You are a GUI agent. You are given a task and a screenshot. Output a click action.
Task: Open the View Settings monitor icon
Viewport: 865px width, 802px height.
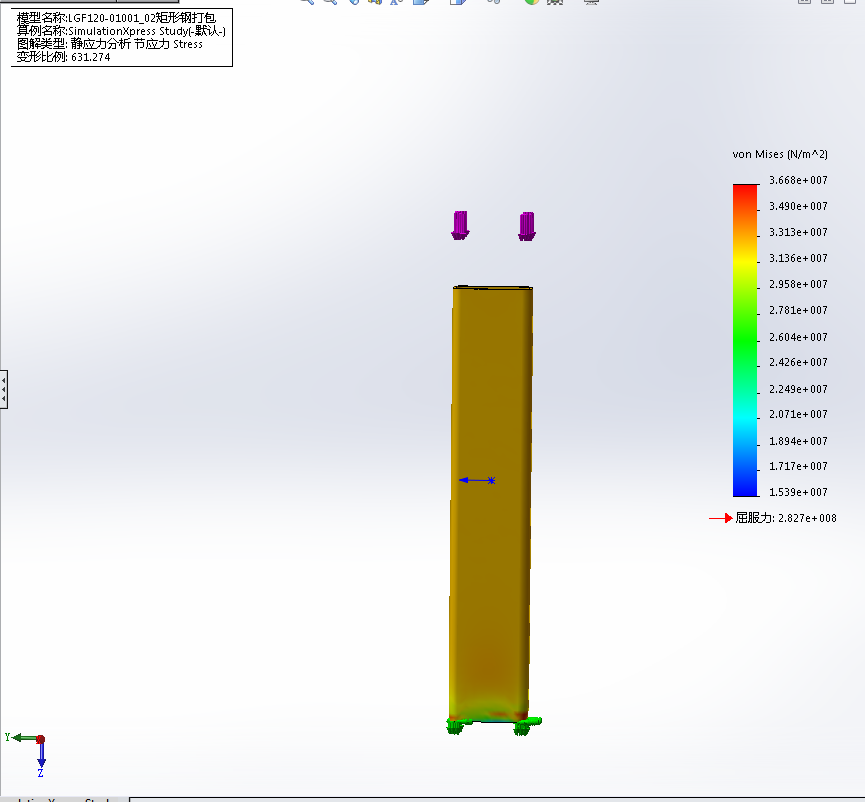click(591, 3)
